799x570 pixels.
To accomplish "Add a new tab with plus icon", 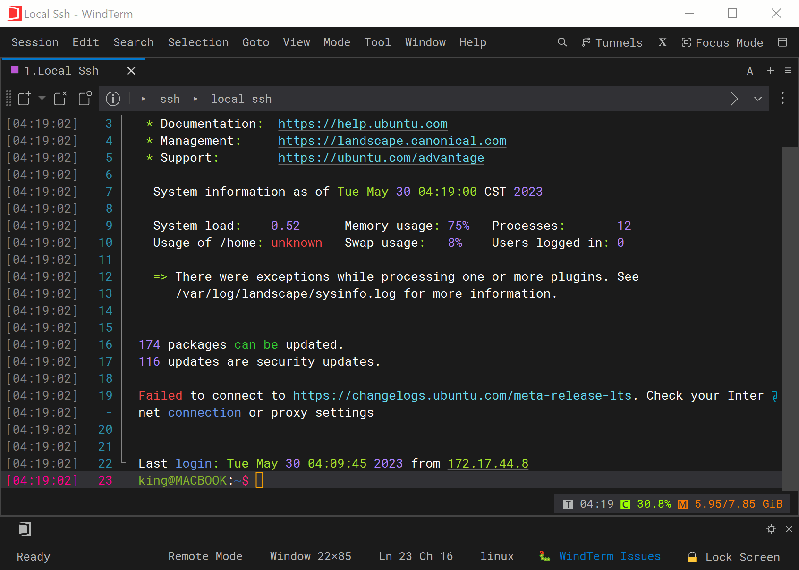I will click(x=770, y=71).
